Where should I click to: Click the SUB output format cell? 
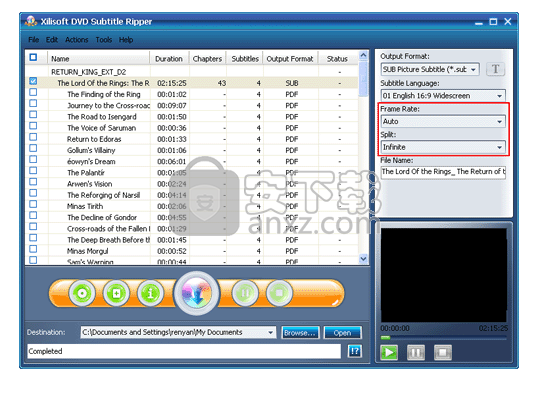point(292,83)
